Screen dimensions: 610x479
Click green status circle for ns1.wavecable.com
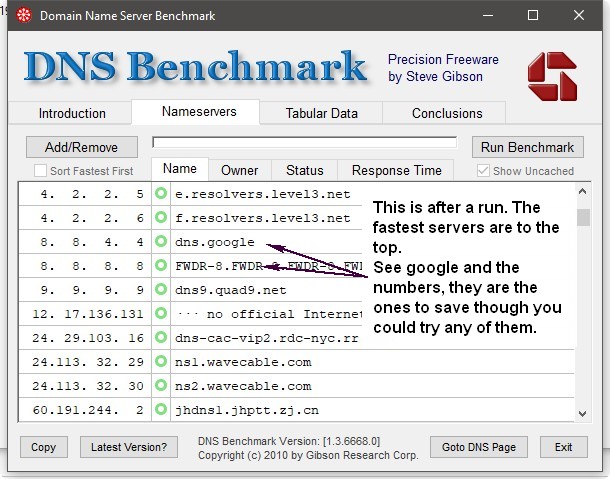coord(161,361)
